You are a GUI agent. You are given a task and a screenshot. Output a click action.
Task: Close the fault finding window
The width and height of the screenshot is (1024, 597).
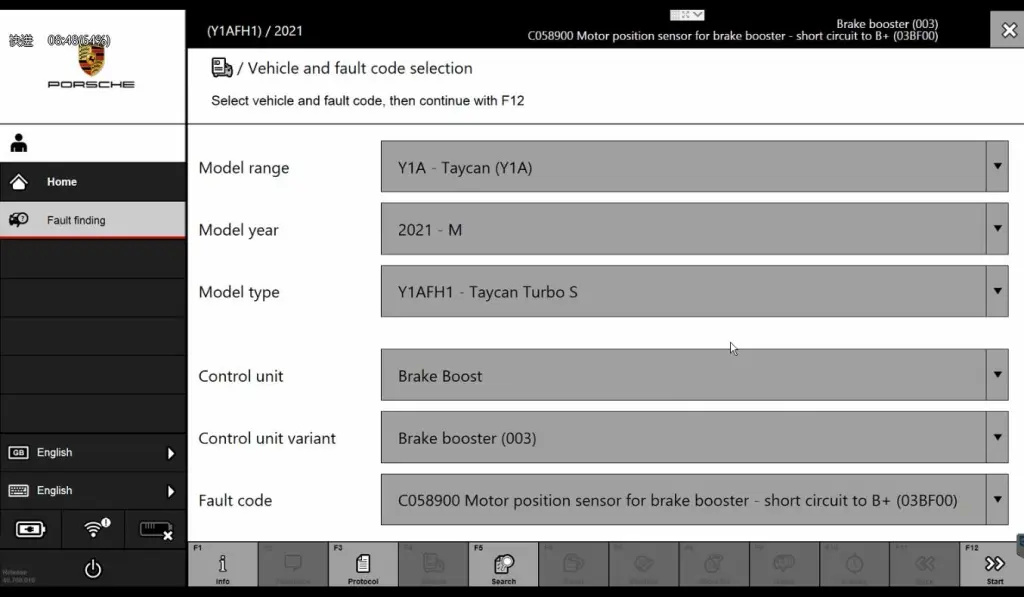point(1008,30)
